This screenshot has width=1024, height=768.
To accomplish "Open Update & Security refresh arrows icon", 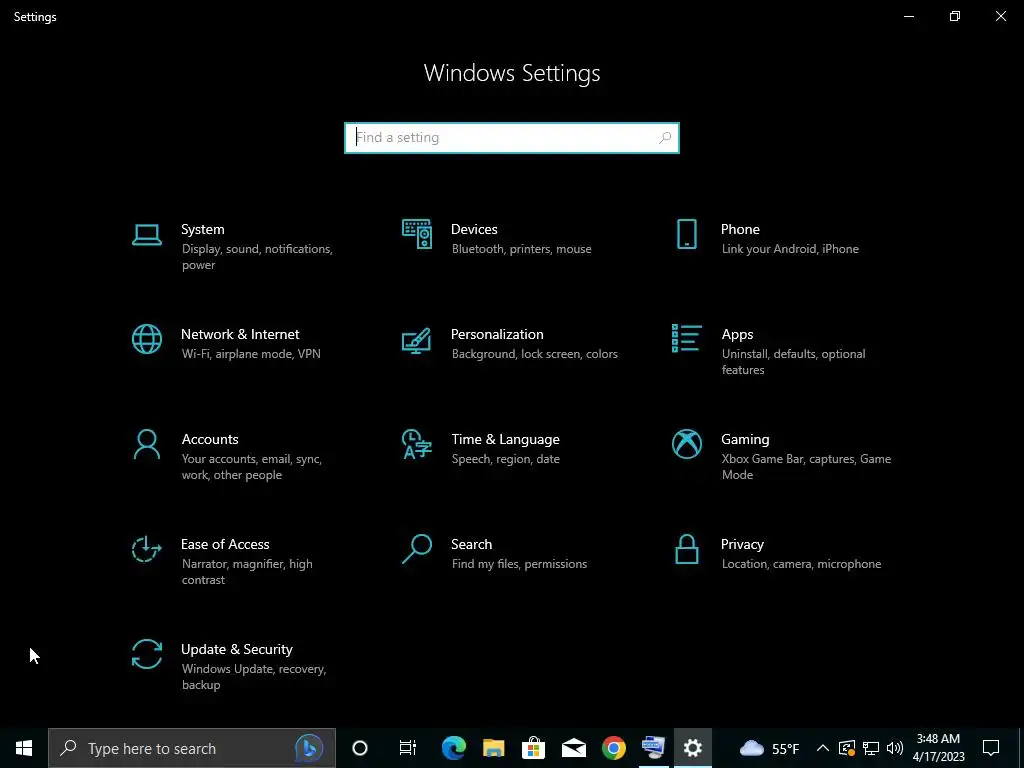I will coord(146,654).
